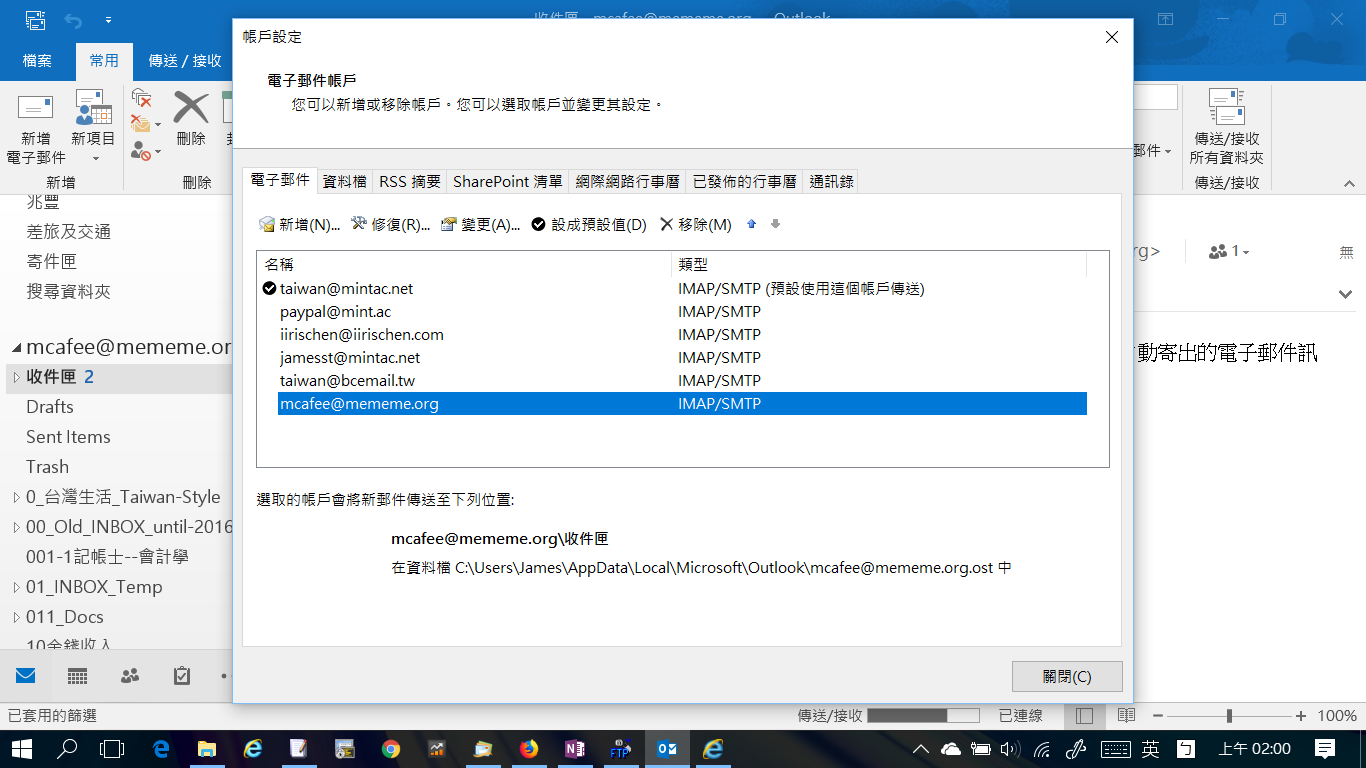Screen dimensions: 1366x768
Task: Adjust the zoom slider in status bar
Action: (x=1229, y=716)
